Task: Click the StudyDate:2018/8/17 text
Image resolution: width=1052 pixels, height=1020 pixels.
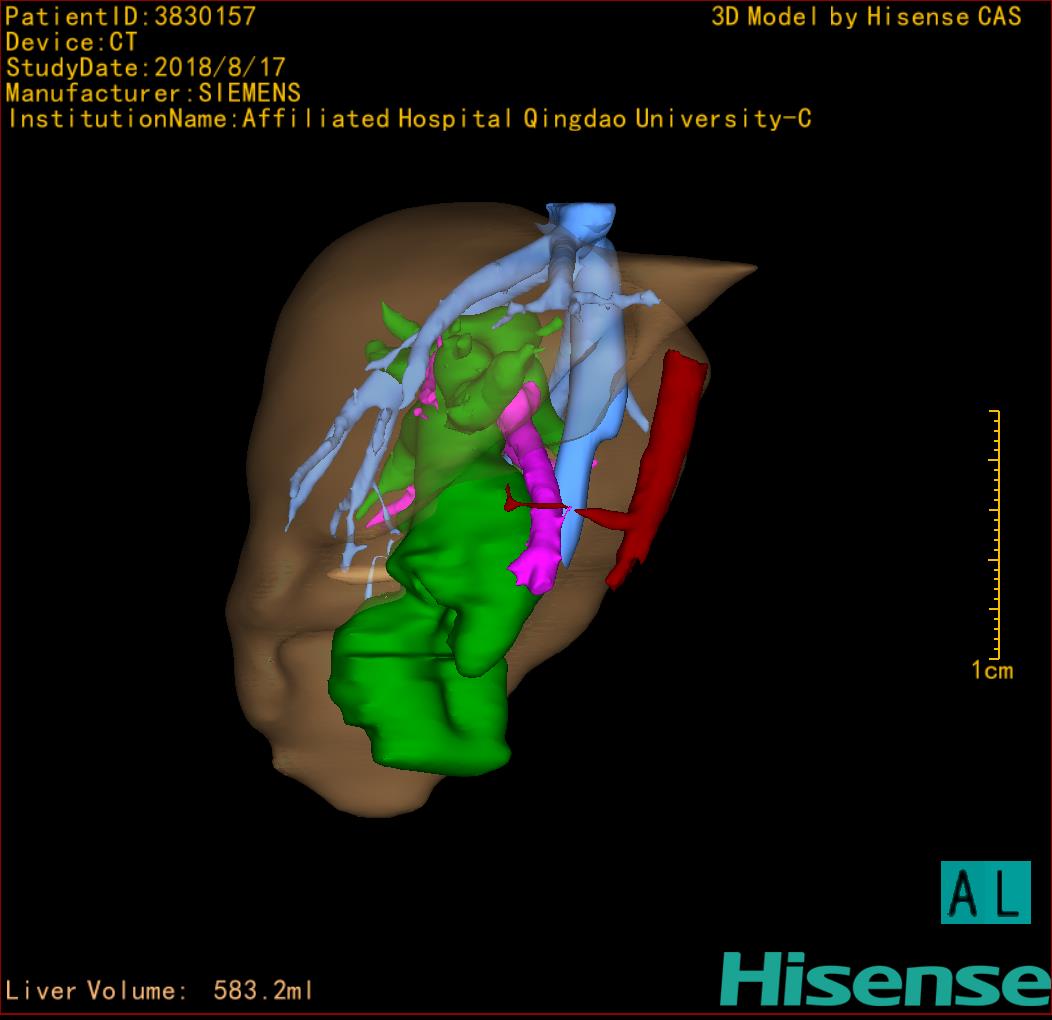Action: click(x=146, y=68)
